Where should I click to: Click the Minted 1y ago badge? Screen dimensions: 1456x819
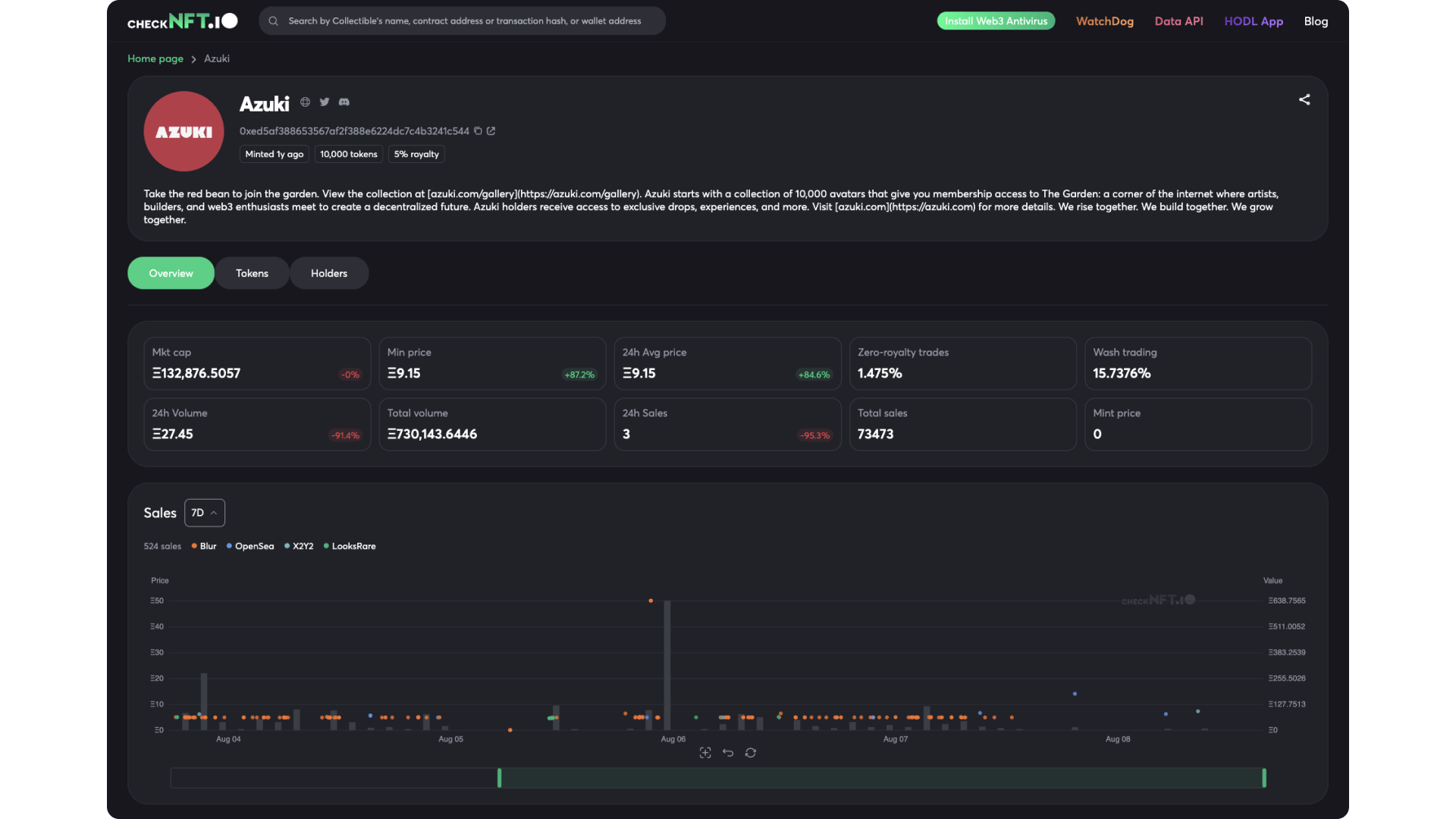(x=275, y=154)
